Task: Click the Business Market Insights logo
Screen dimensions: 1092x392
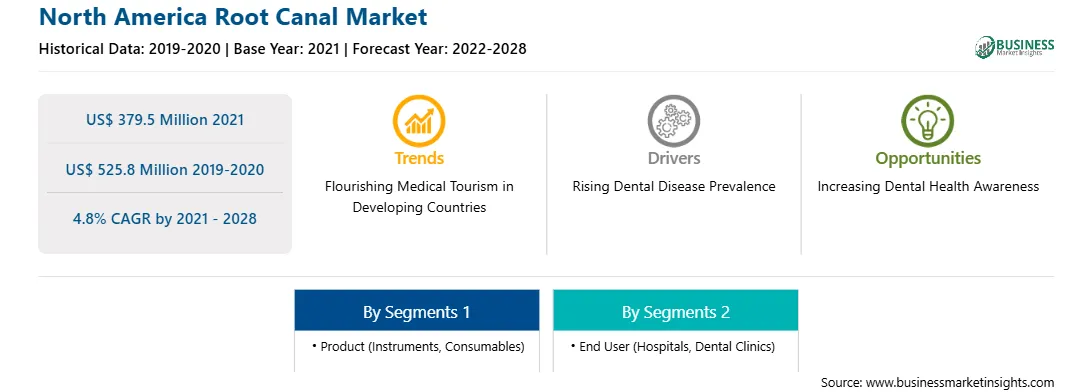Action: coord(1015,47)
